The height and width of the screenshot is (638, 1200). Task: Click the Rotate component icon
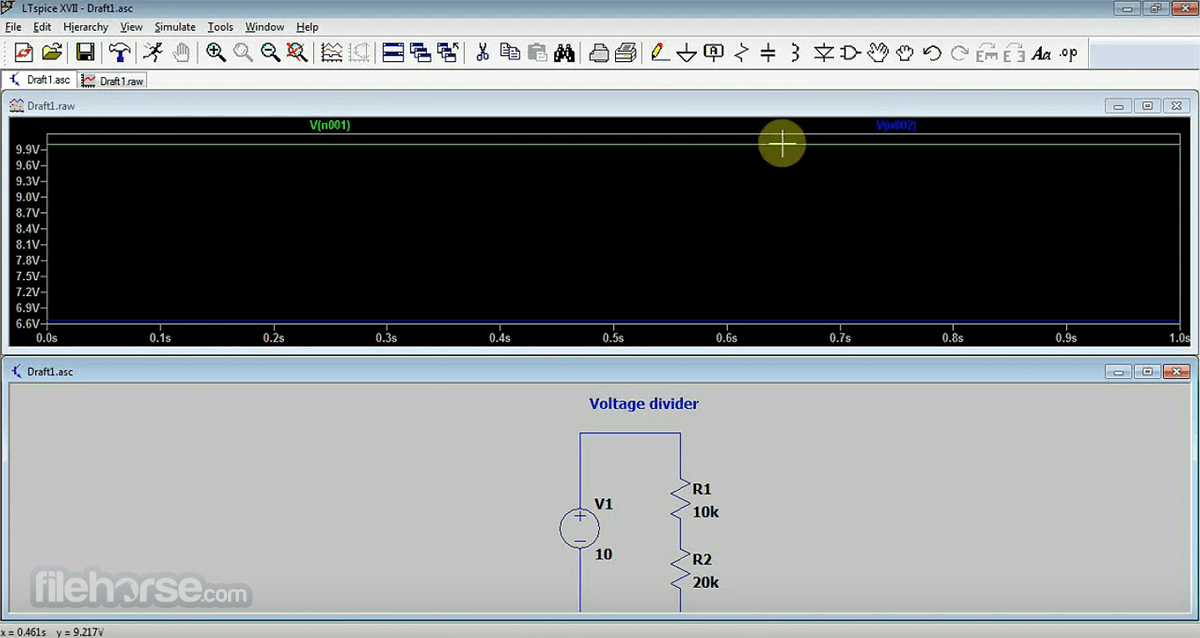[x=987, y=53]
